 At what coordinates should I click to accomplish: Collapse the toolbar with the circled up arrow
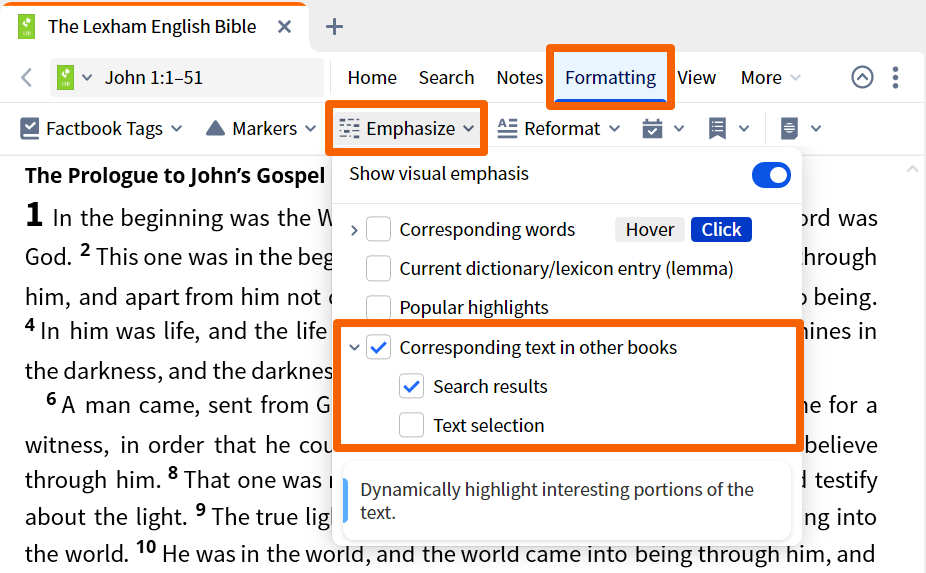862,77
